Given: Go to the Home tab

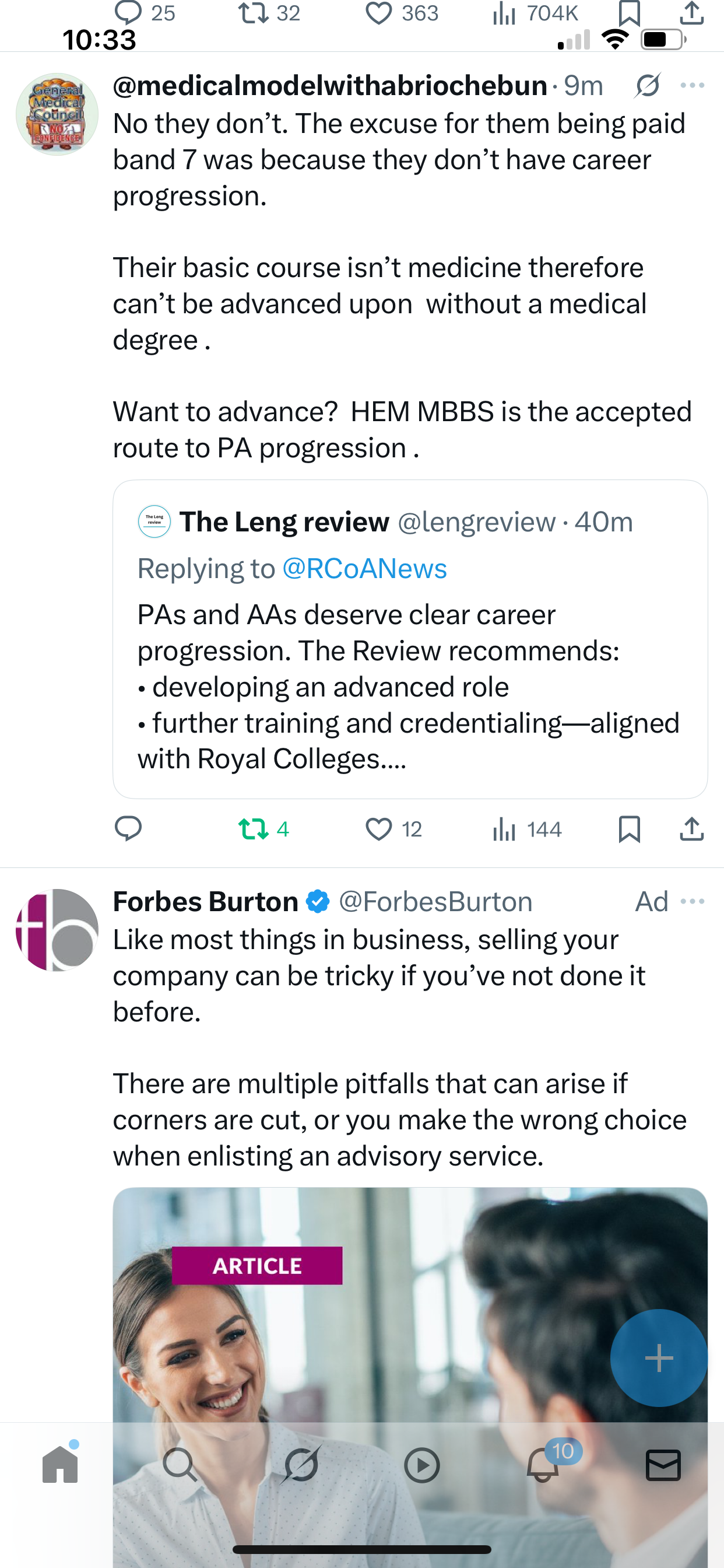Looking at the screenshot, I should click(x=60, y=1464).
